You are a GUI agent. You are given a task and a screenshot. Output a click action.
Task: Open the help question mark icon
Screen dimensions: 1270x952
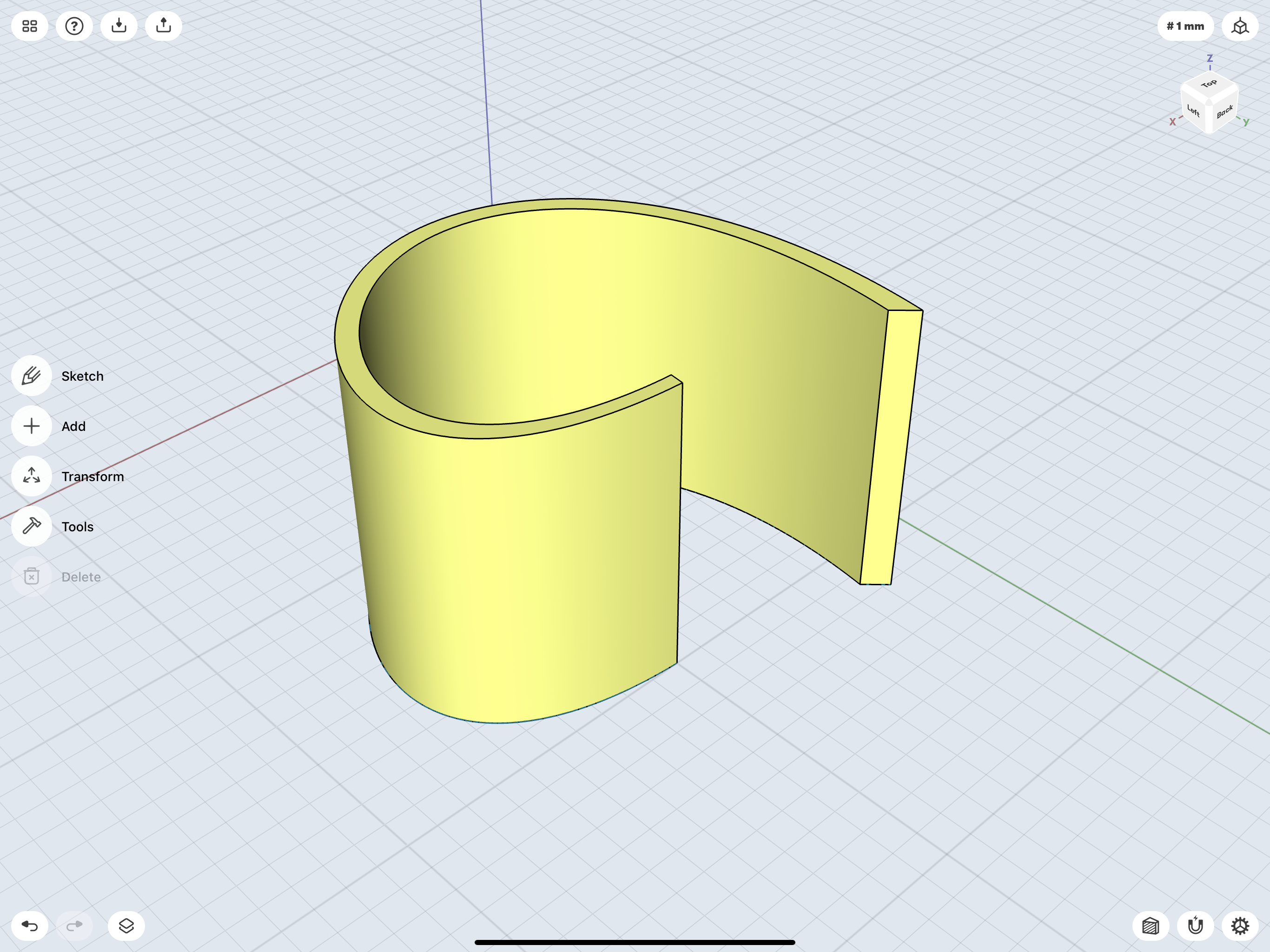pos(74,26)
